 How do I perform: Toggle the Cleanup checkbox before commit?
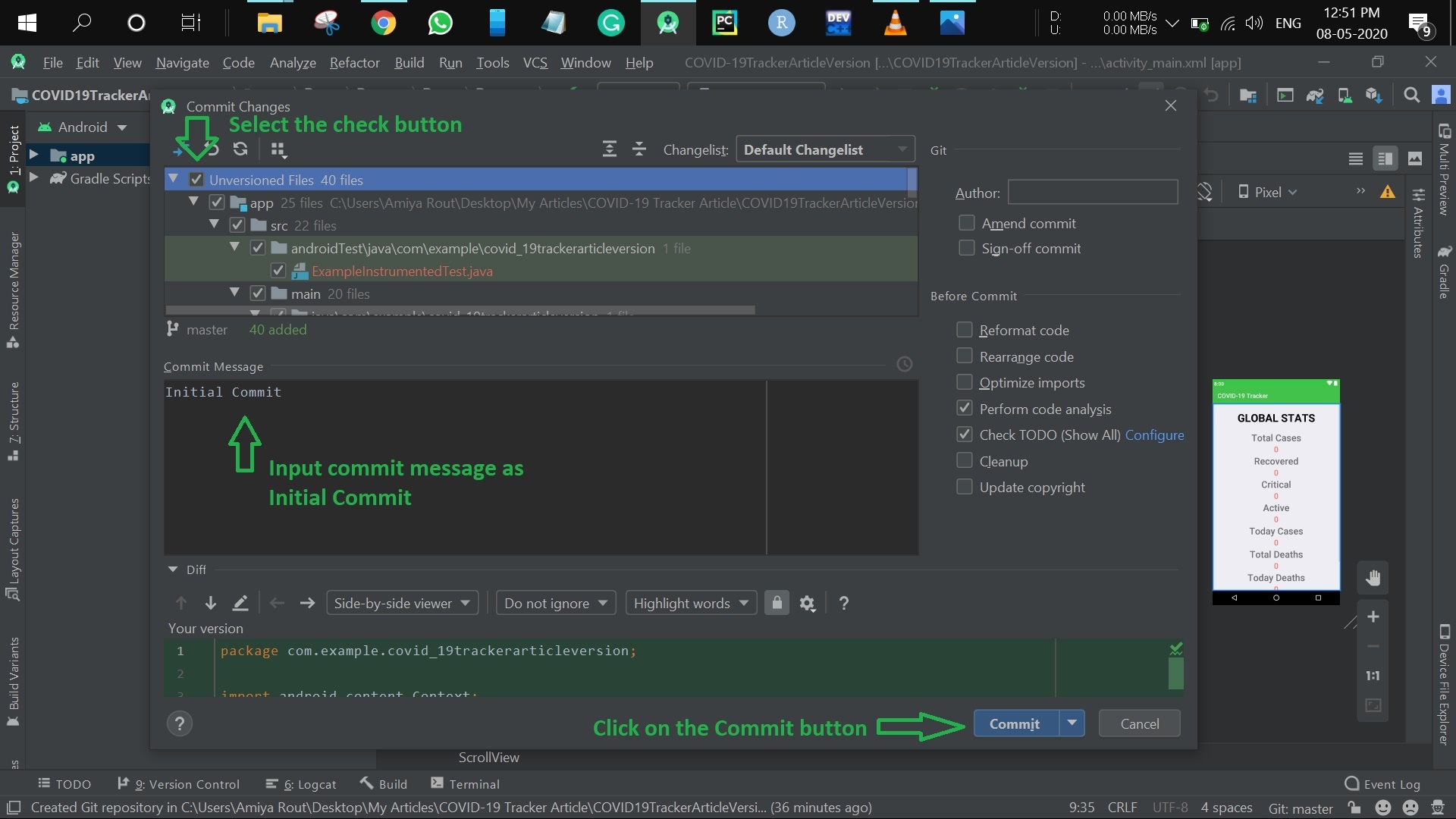[x=964, y=460]
